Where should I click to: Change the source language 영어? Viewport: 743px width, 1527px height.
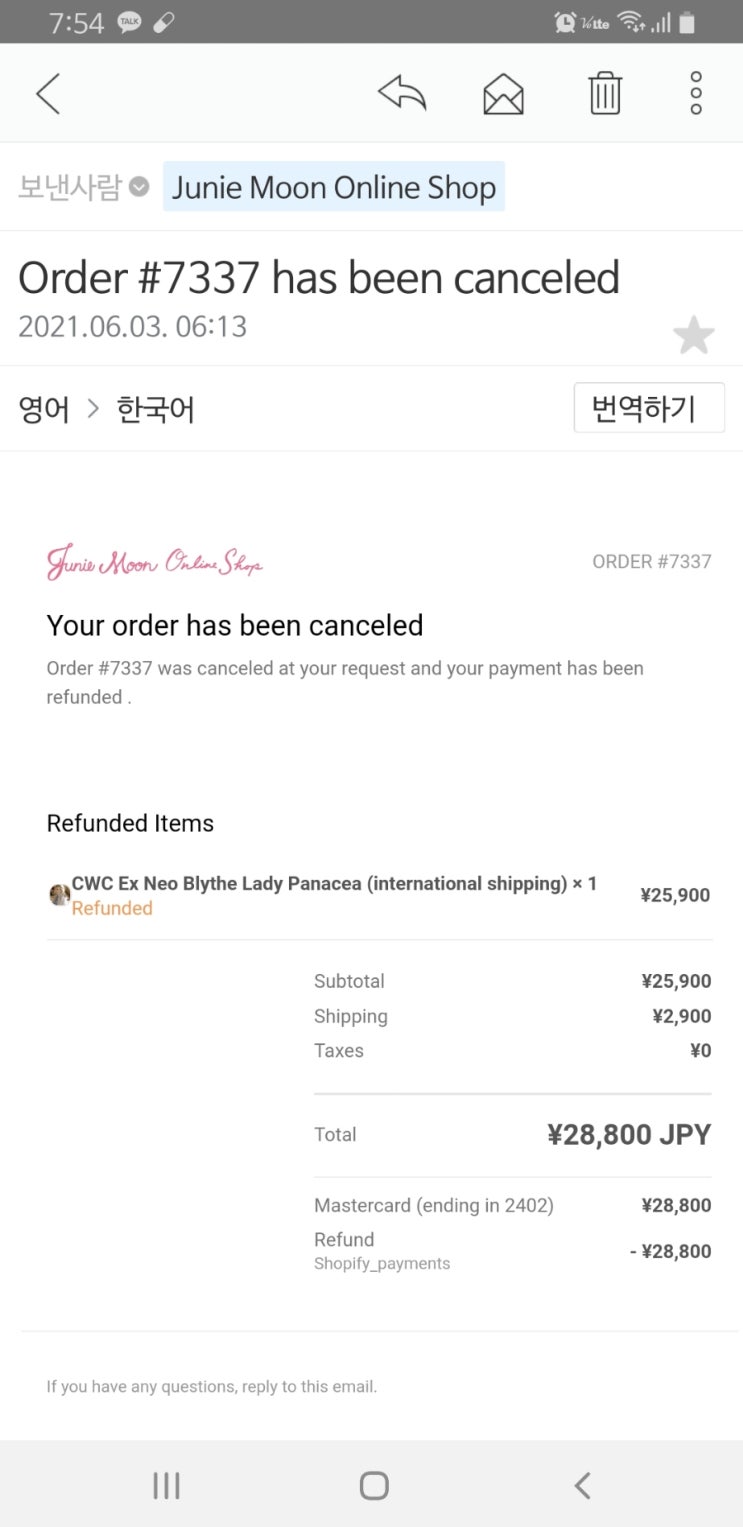pyautogui.click(x=44, y=409)
